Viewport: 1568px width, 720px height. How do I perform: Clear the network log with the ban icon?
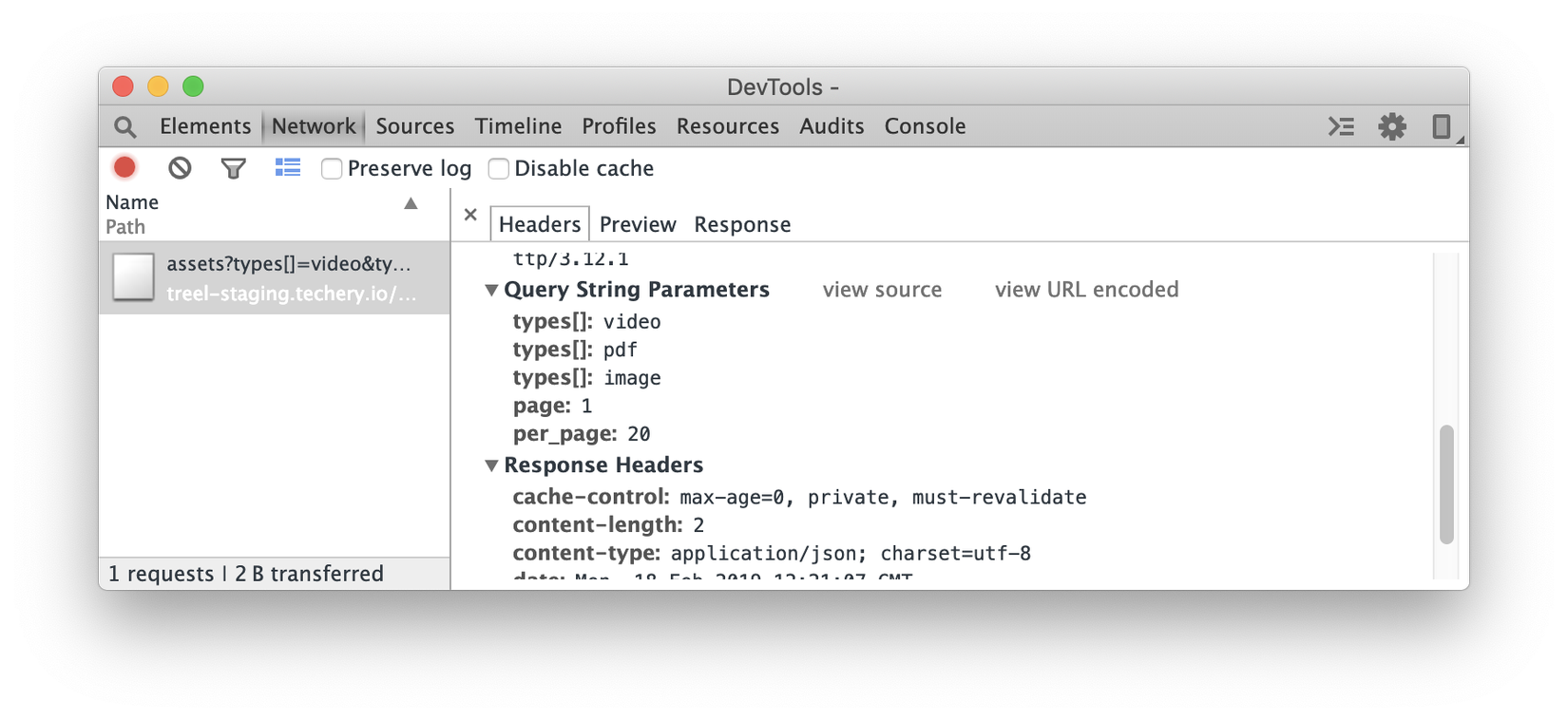pyautogui.click(x=180, y=168)
